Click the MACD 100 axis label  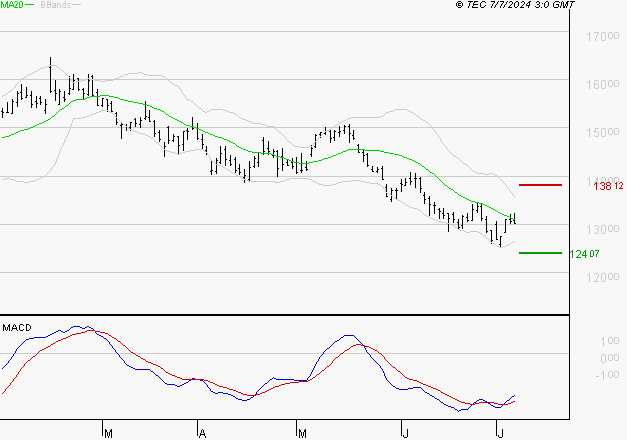pyautogui.click(x=610, y=341)
